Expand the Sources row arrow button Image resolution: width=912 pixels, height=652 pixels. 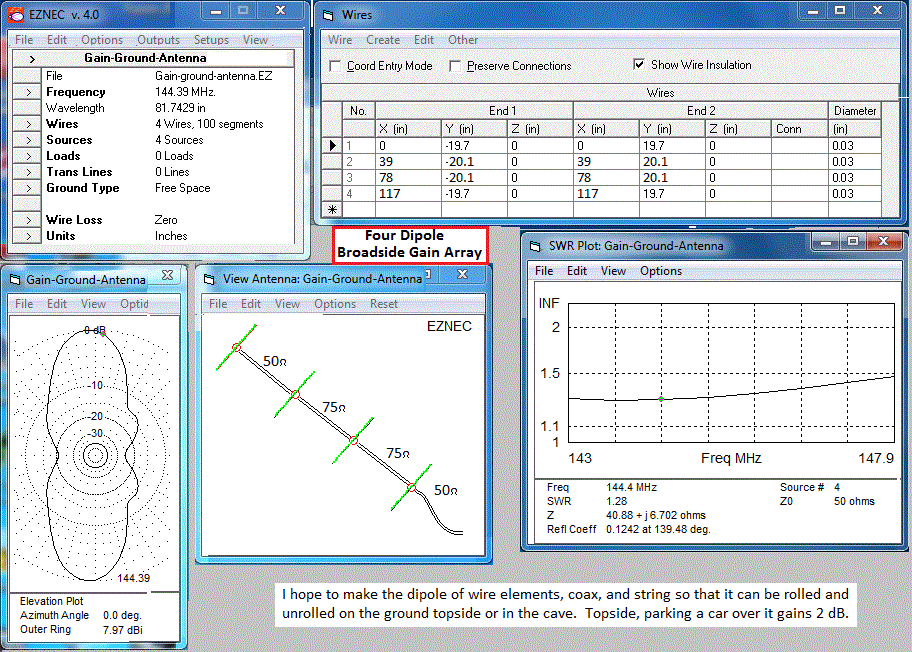click(x=27, y=140)
